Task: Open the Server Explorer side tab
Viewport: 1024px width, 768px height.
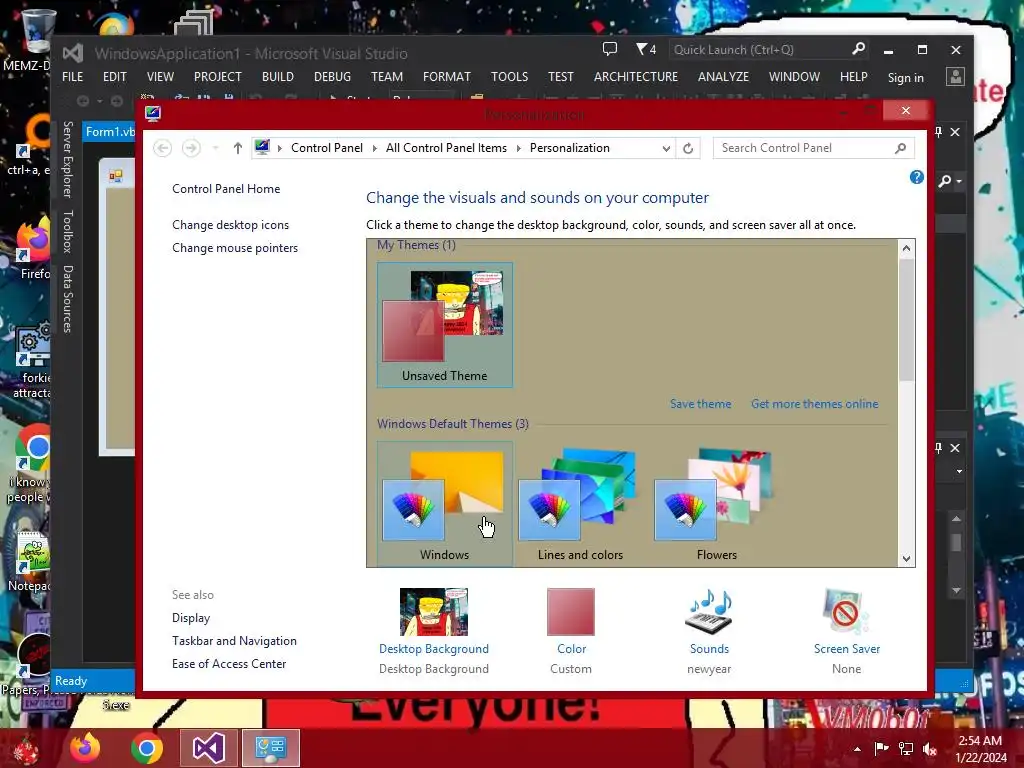Action: [x=67, y=159]
